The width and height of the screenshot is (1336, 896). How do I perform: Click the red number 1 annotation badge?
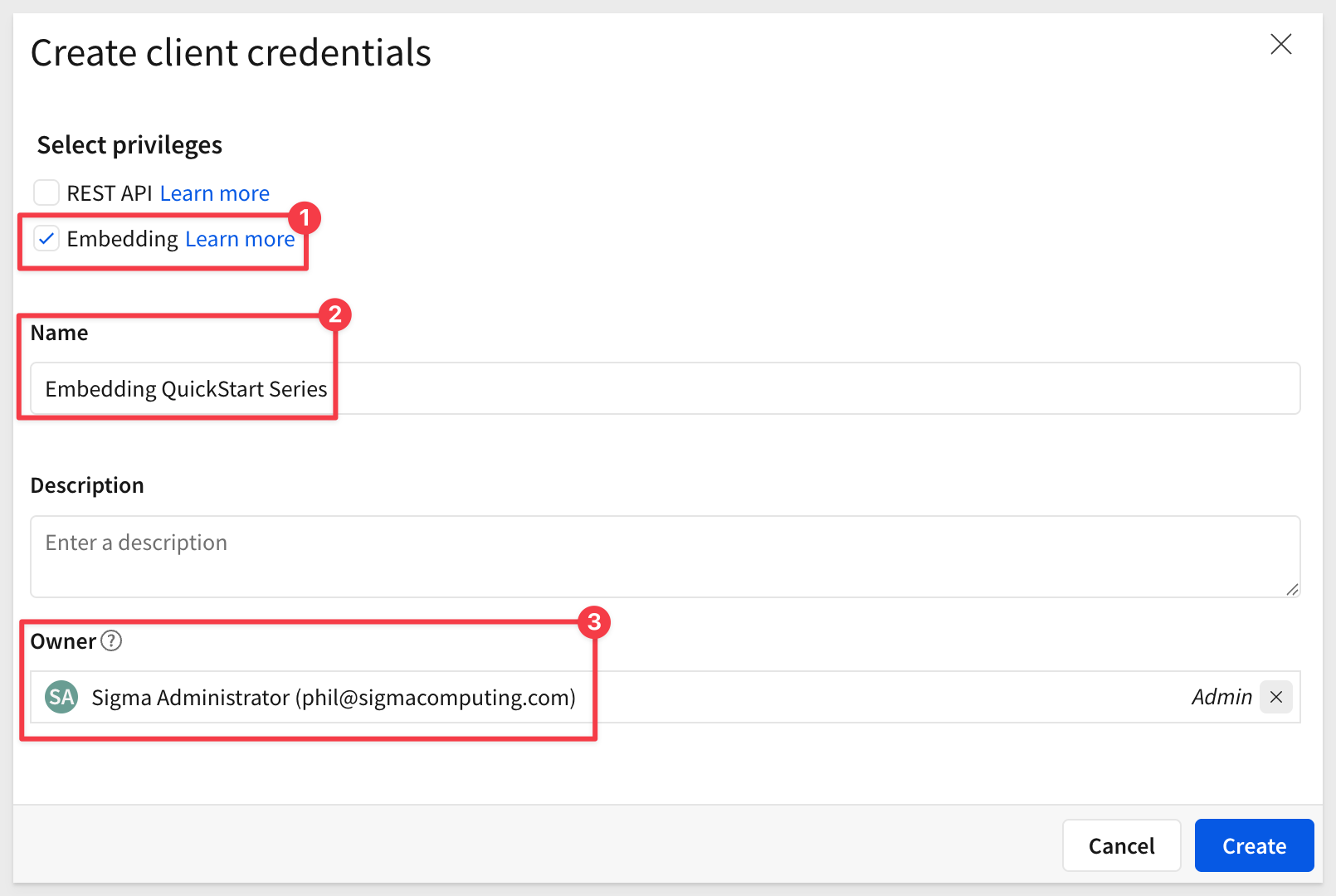[x=305, y=218]
